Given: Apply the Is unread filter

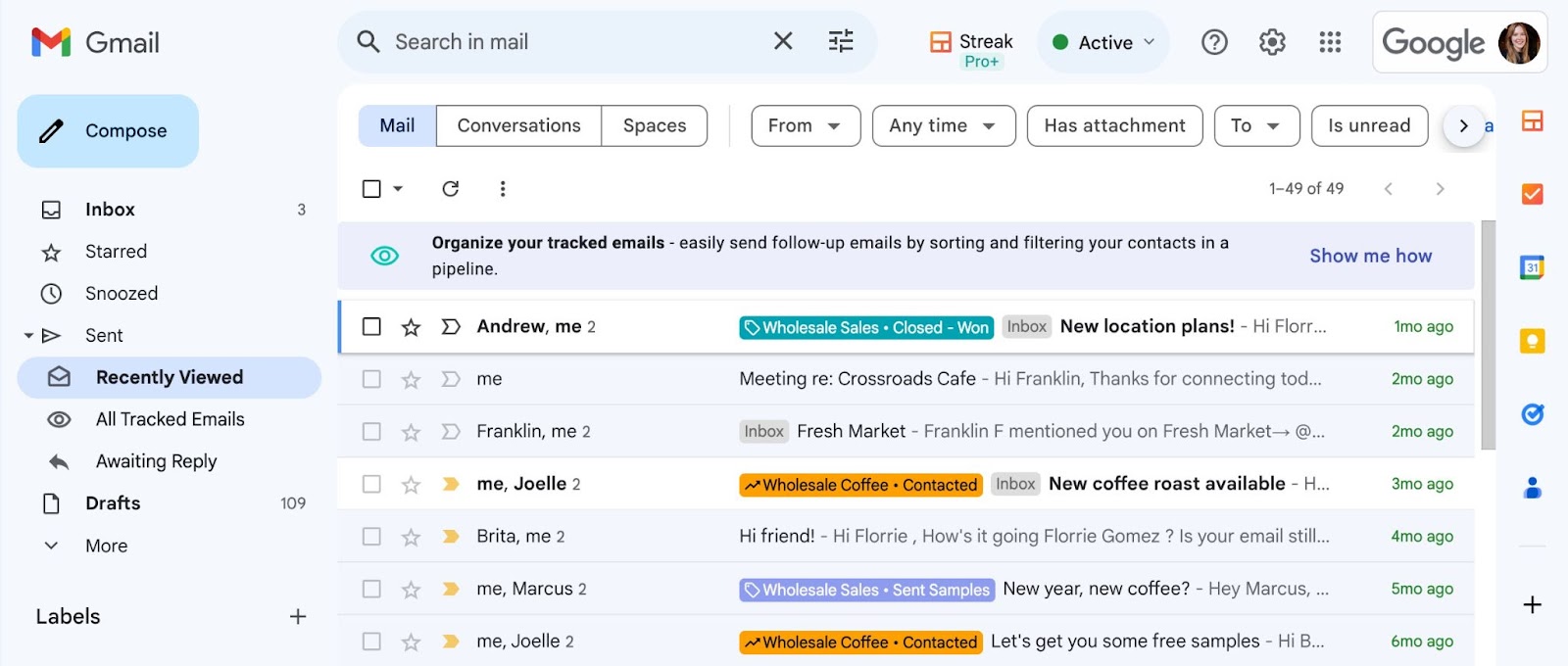Looking at the screenshot, I should tap(1369, 125).
